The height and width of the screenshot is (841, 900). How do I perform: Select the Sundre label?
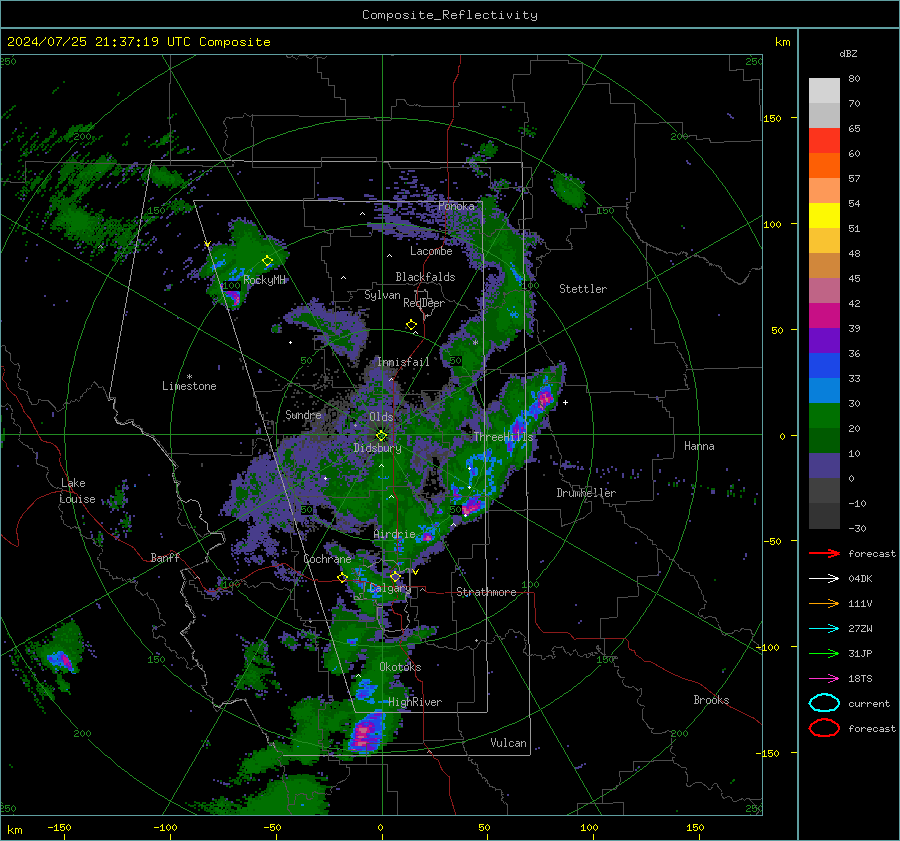303,414
